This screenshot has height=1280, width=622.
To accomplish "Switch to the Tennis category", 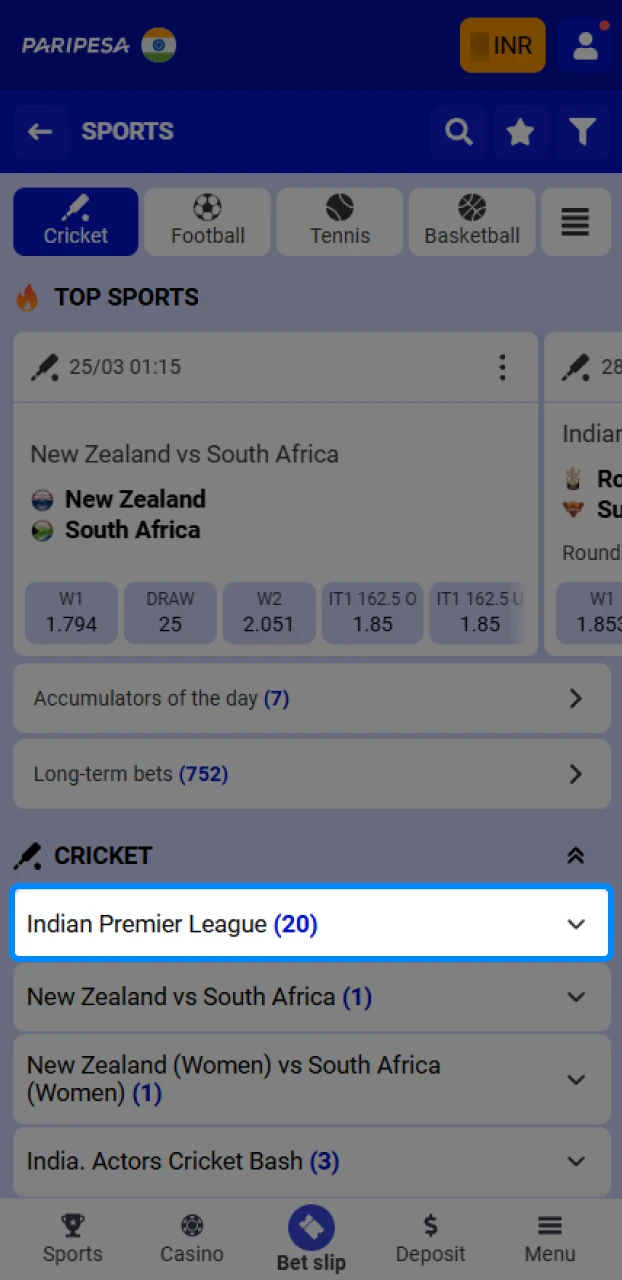I will (339, 222).
